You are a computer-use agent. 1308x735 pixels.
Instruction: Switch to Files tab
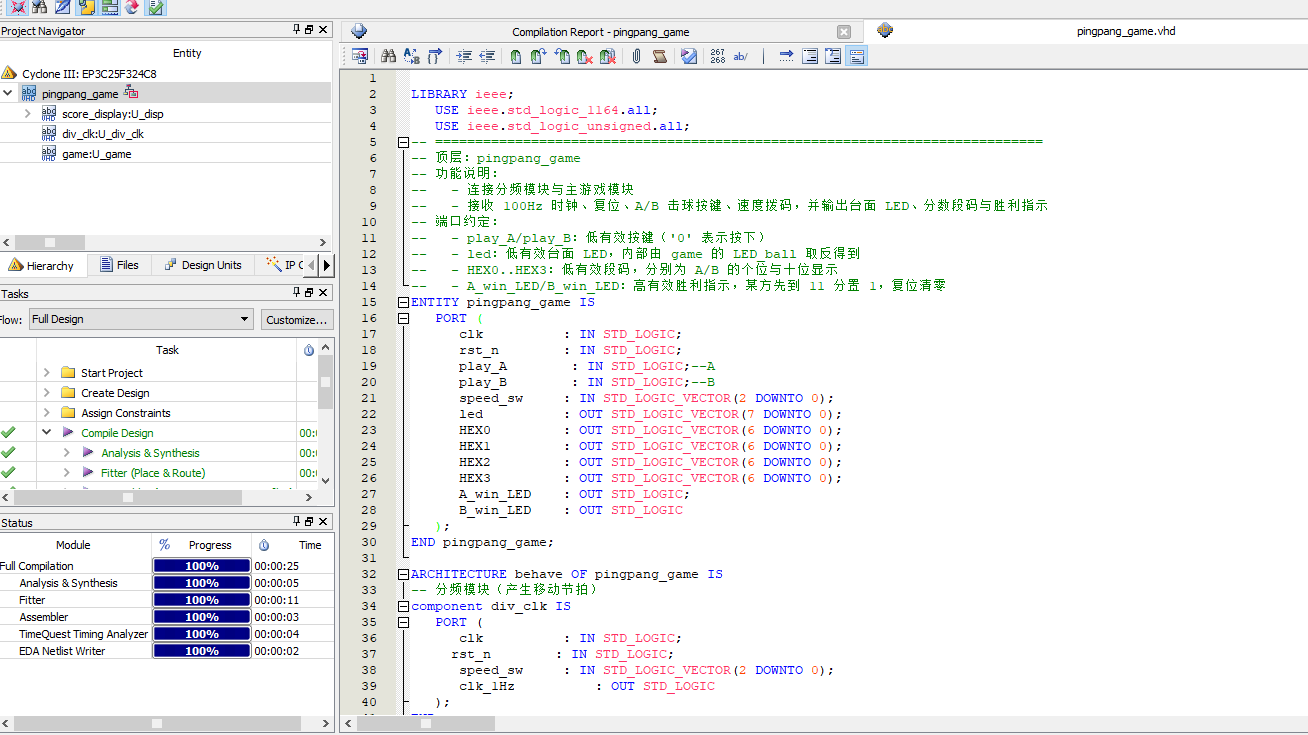point(118,265)
